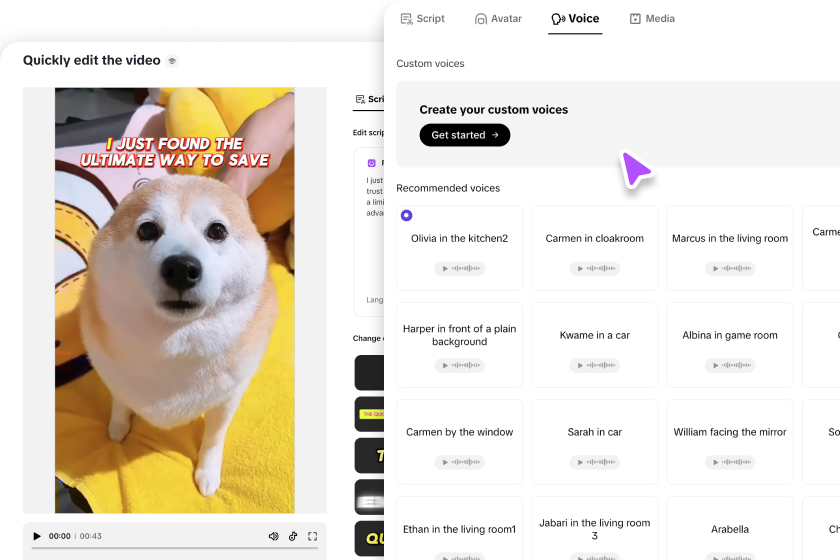Select the yellow THE QUI caption style thumbnail

370,414
